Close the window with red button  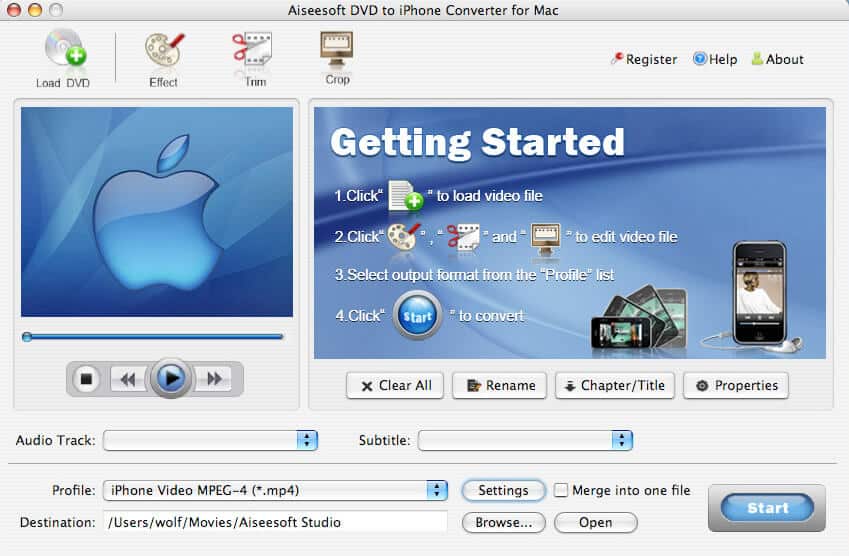[x=14, y=10]
